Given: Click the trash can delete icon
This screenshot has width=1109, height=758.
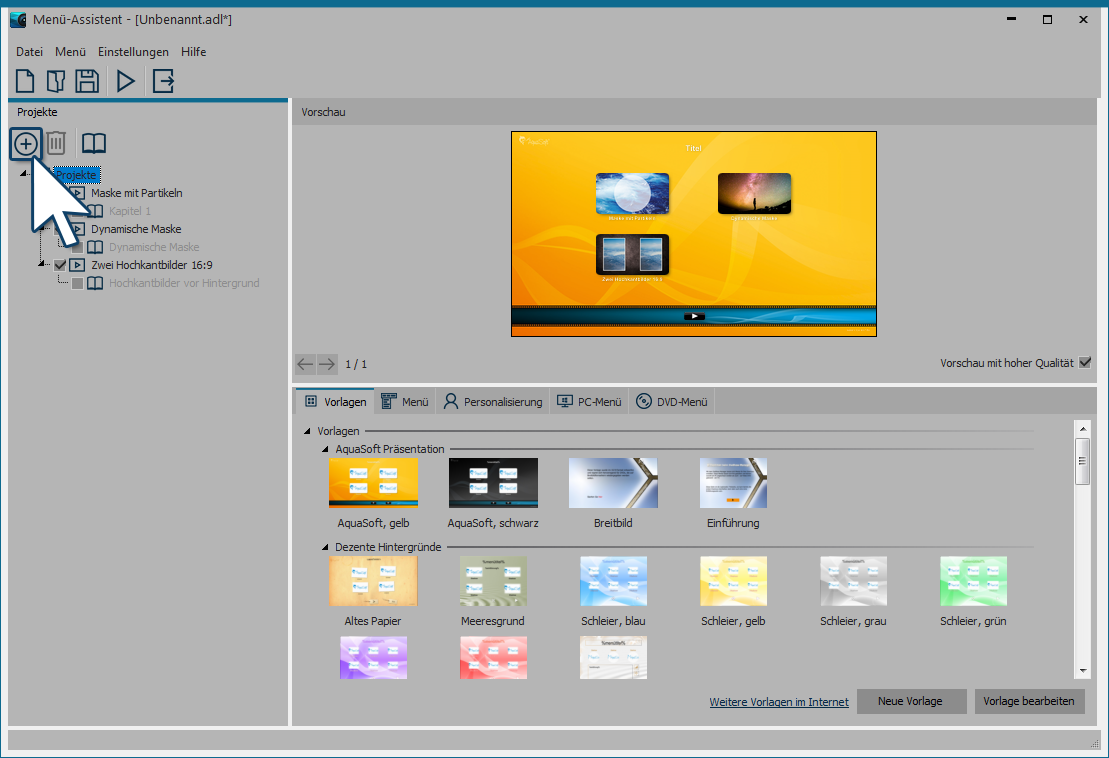Looking at the screenshot, I should click(56, 144).
